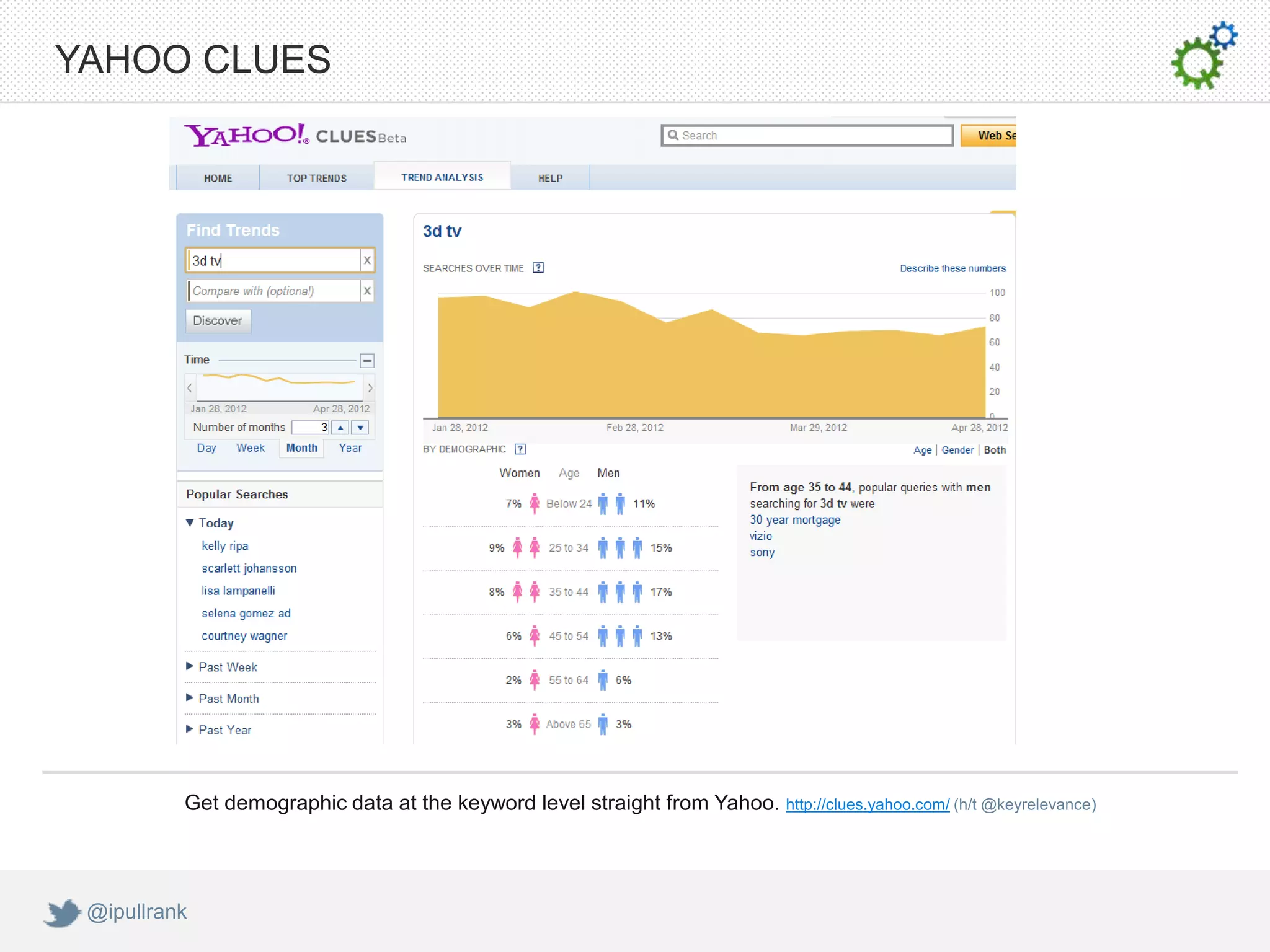Click the Yahoo! logo
This screenshot has height=952, width=1270.
[247, 134]
